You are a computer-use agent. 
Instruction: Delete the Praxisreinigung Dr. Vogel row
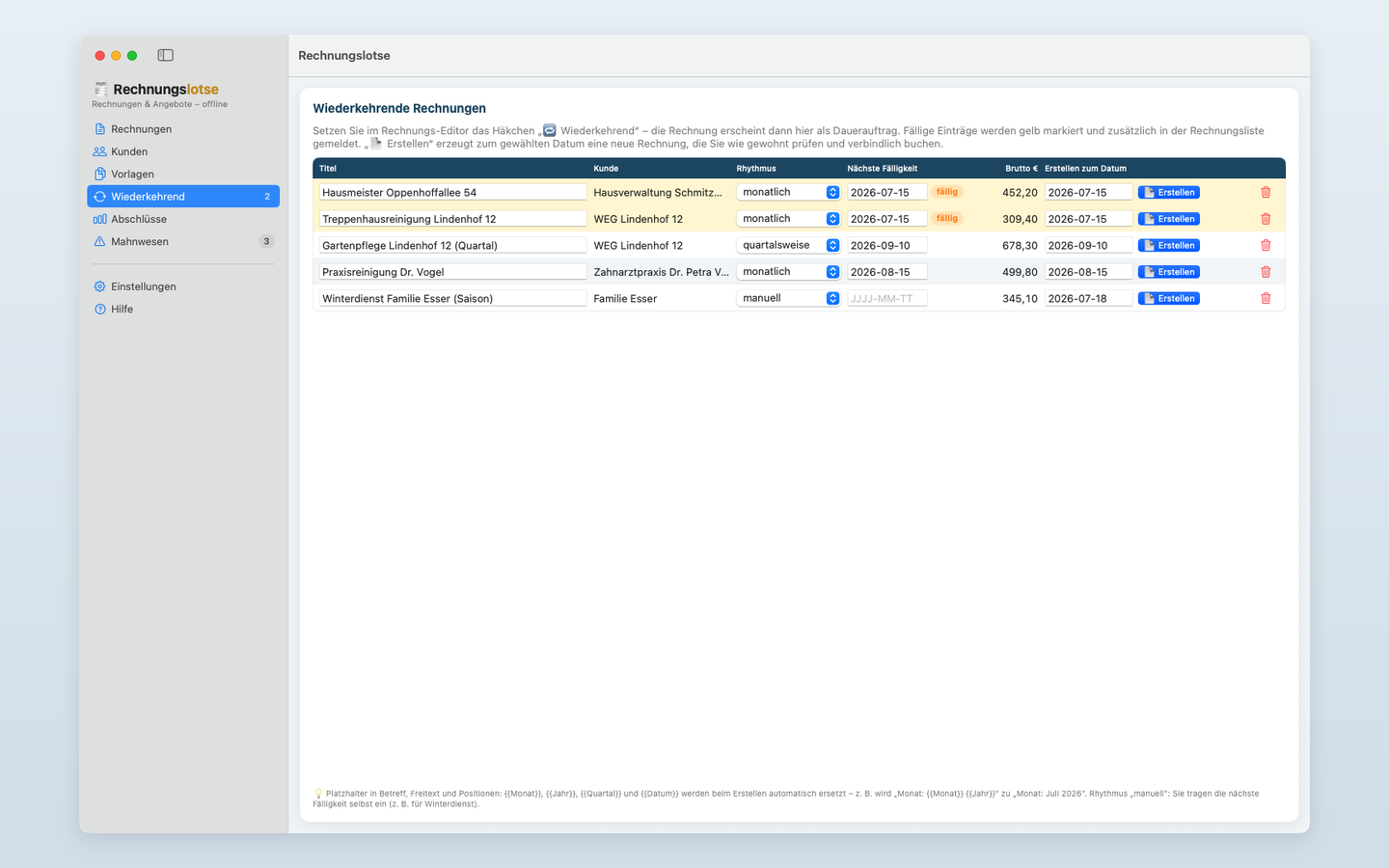coord(1266,272)
